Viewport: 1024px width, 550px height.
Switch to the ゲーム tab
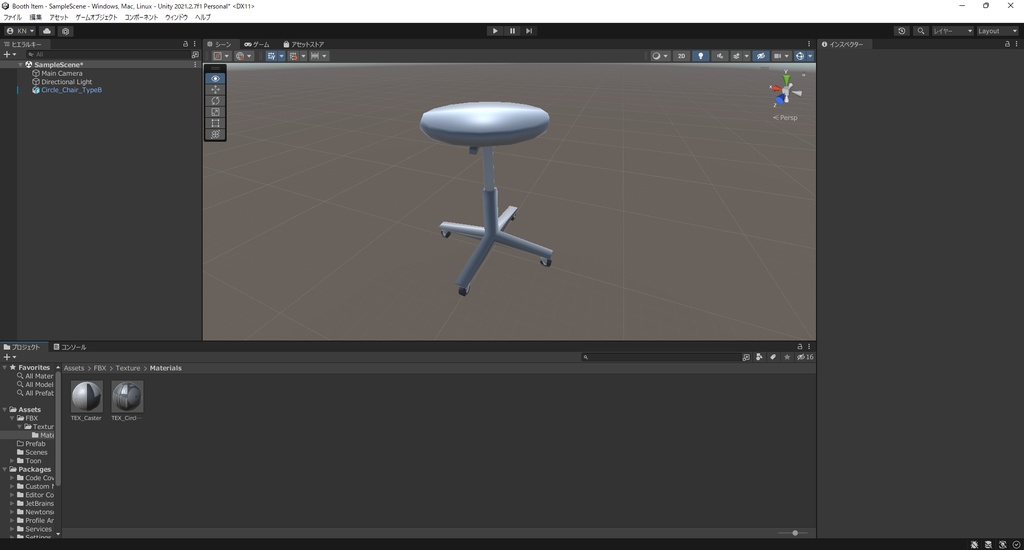pos(257,44)
